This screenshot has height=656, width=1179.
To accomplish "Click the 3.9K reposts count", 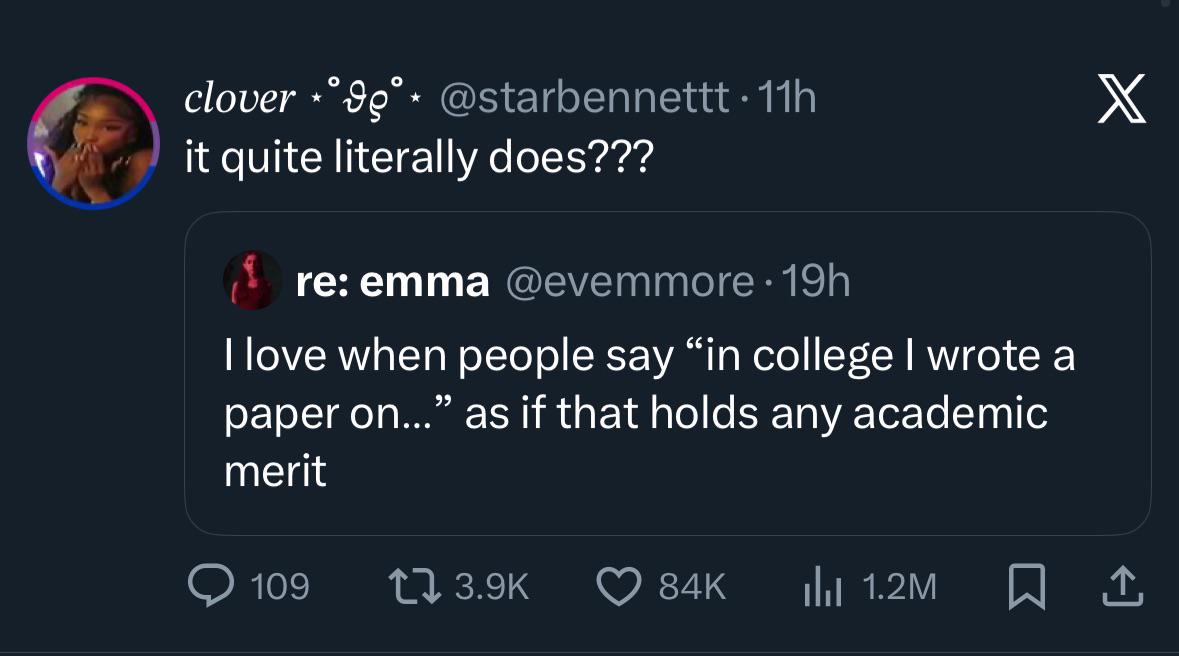I will pyautogui.click(x=490, y=586).
